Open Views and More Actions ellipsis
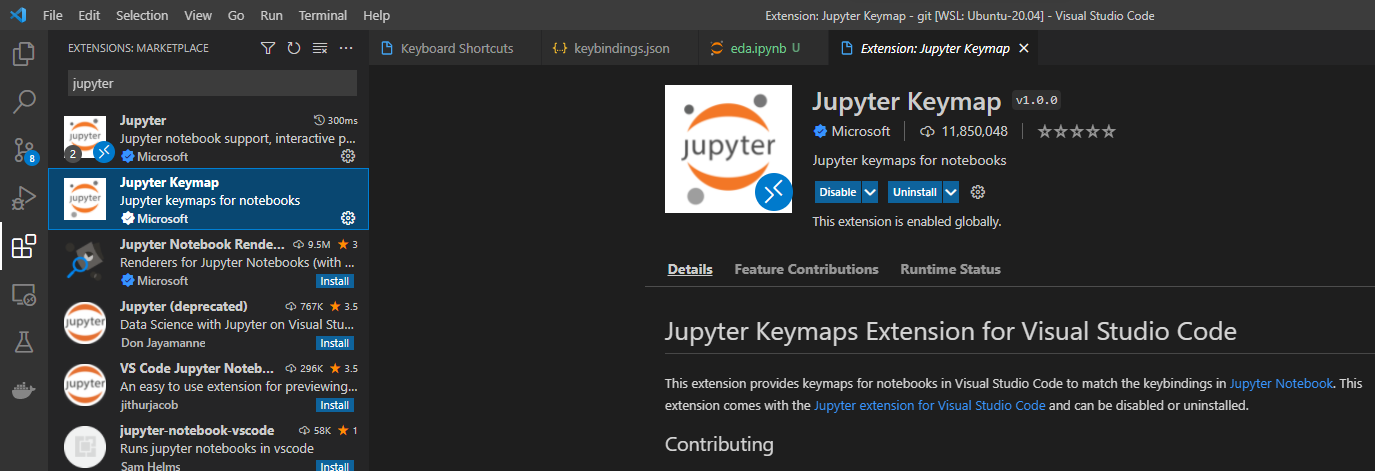The height and width of the screenshot is (471, 1375). tap(346, 48)
